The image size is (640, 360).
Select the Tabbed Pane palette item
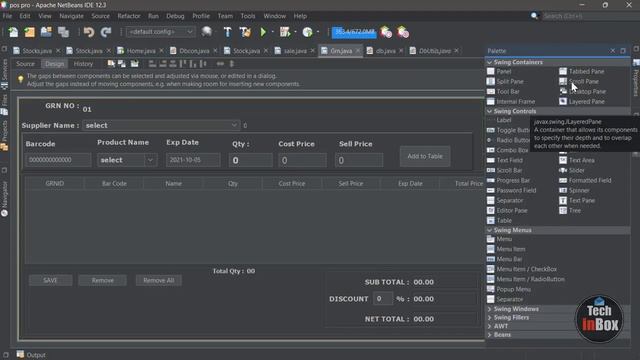(582, 71)
